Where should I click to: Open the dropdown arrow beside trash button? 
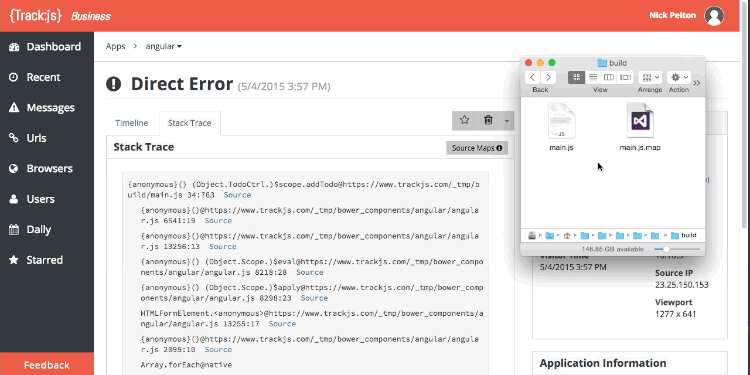click(x=507, y=121)
